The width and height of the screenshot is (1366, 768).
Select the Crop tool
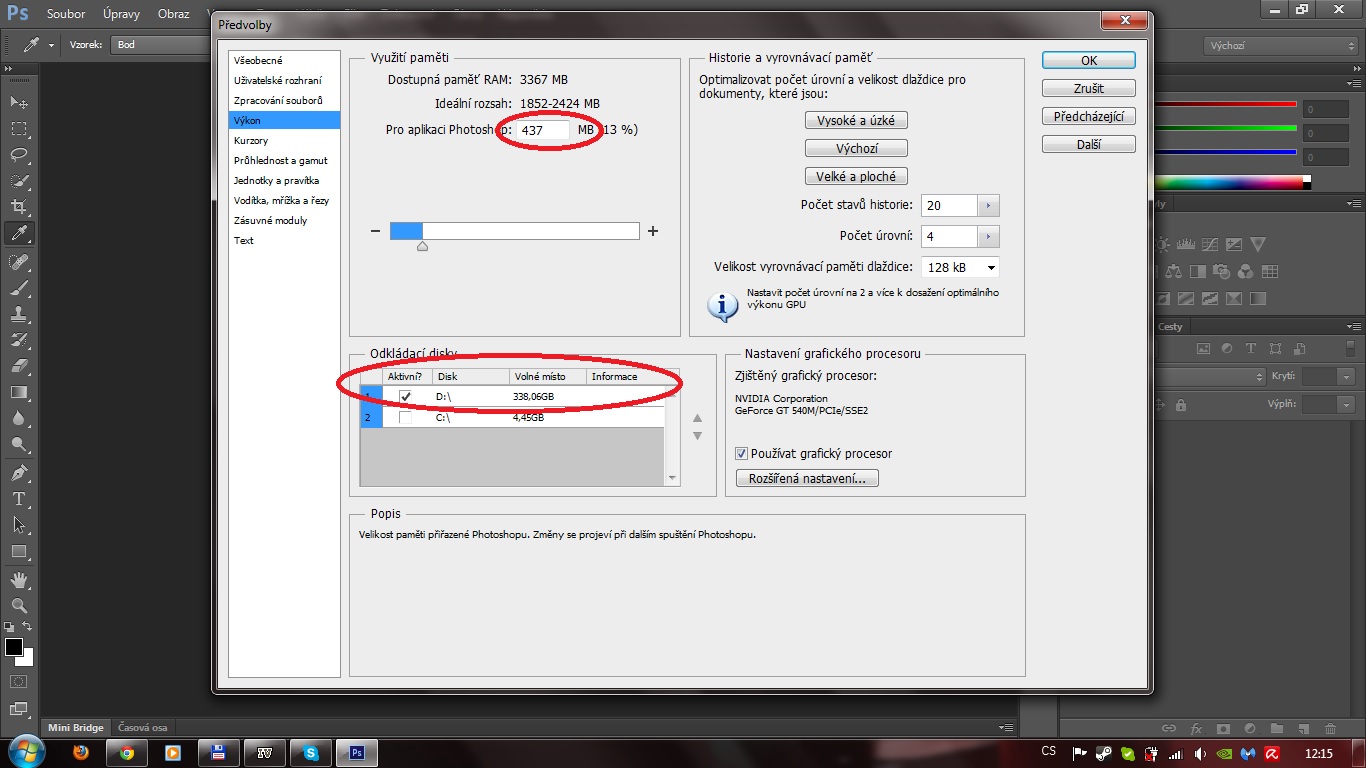[19, 207]
